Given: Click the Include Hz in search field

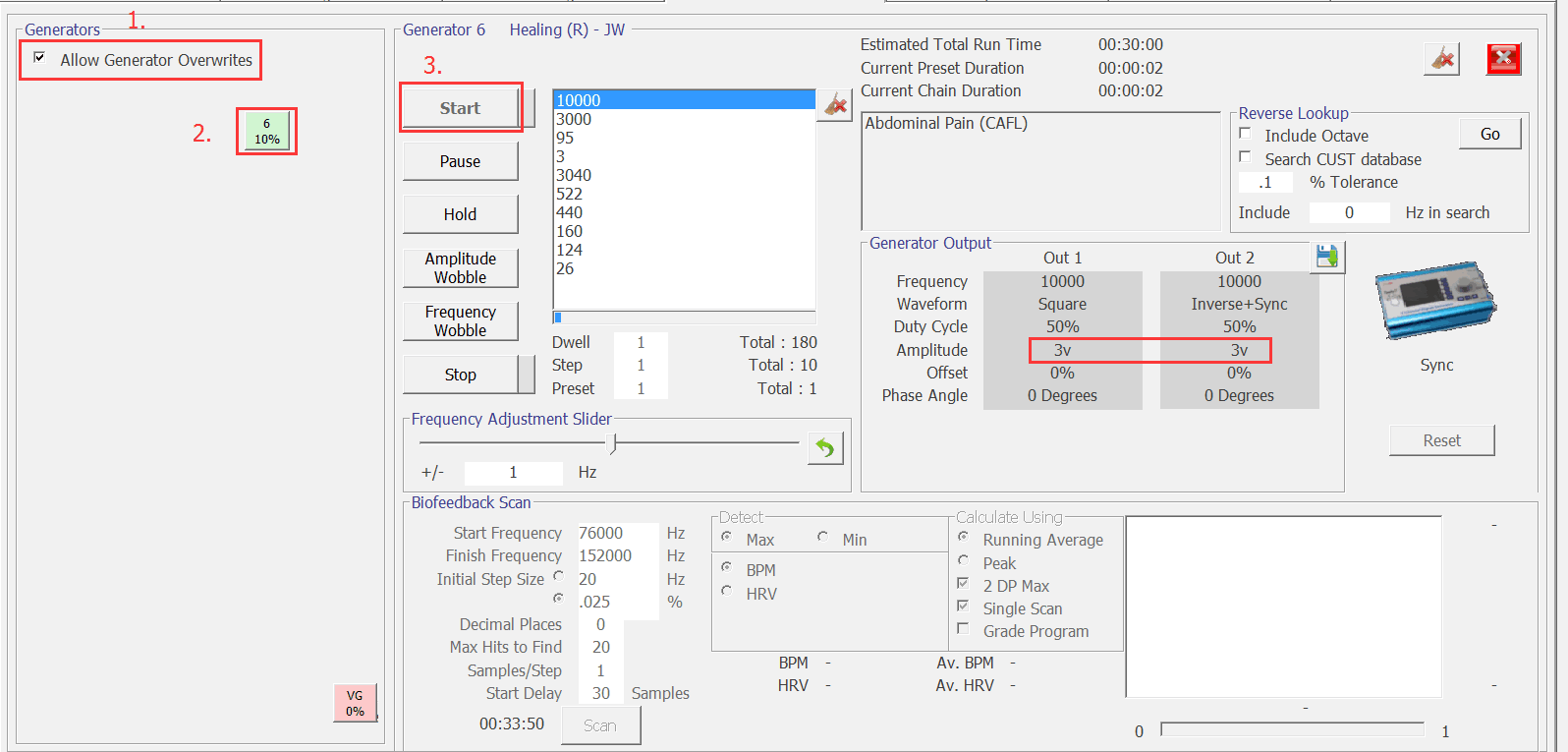Looking at the screenshot, I should point(1350,212).
